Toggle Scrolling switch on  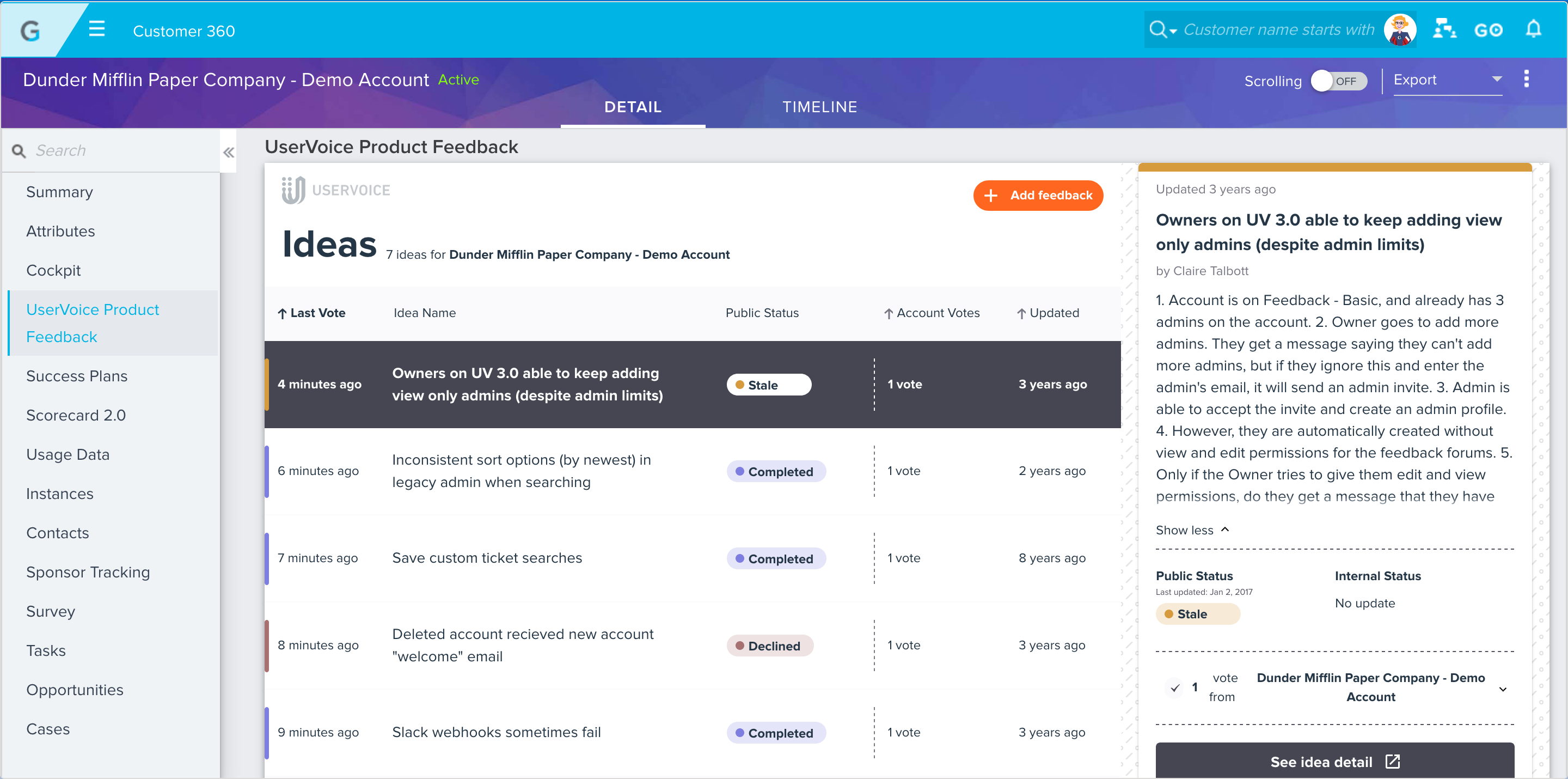click(x=1339, y=81)
